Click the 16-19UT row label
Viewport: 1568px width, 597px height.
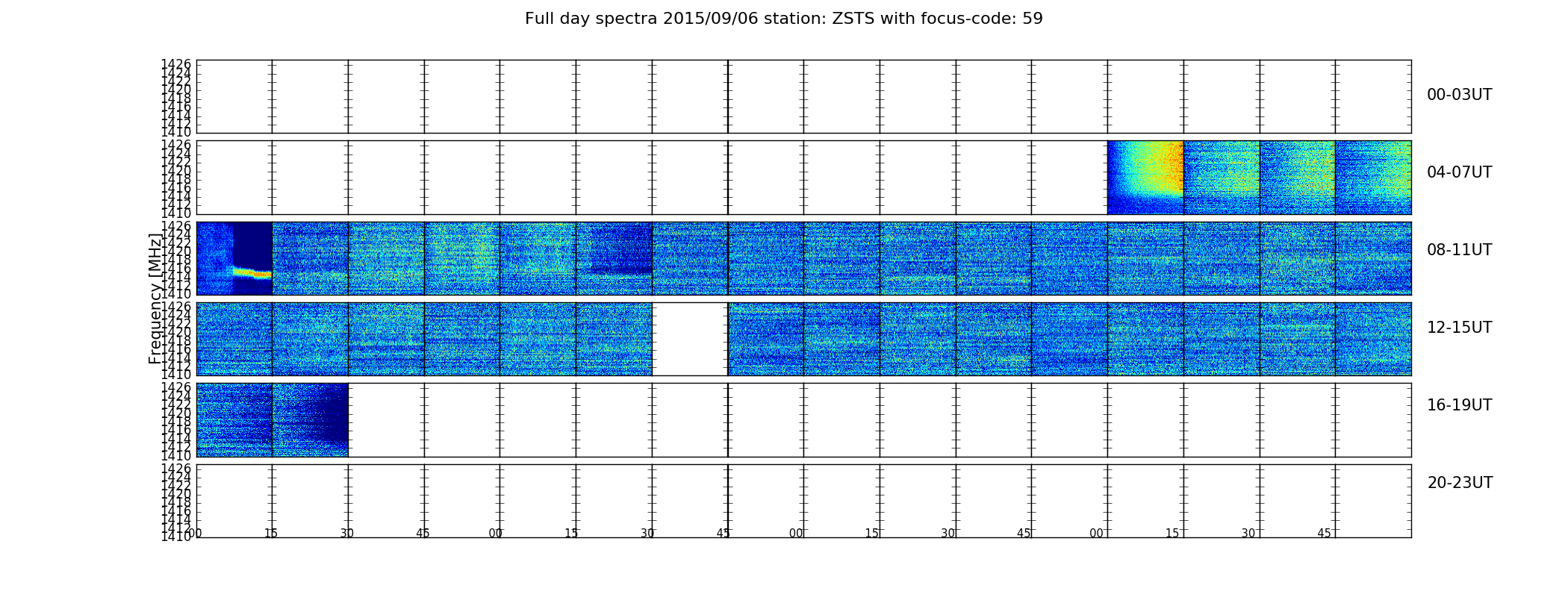click(1459, 405)
